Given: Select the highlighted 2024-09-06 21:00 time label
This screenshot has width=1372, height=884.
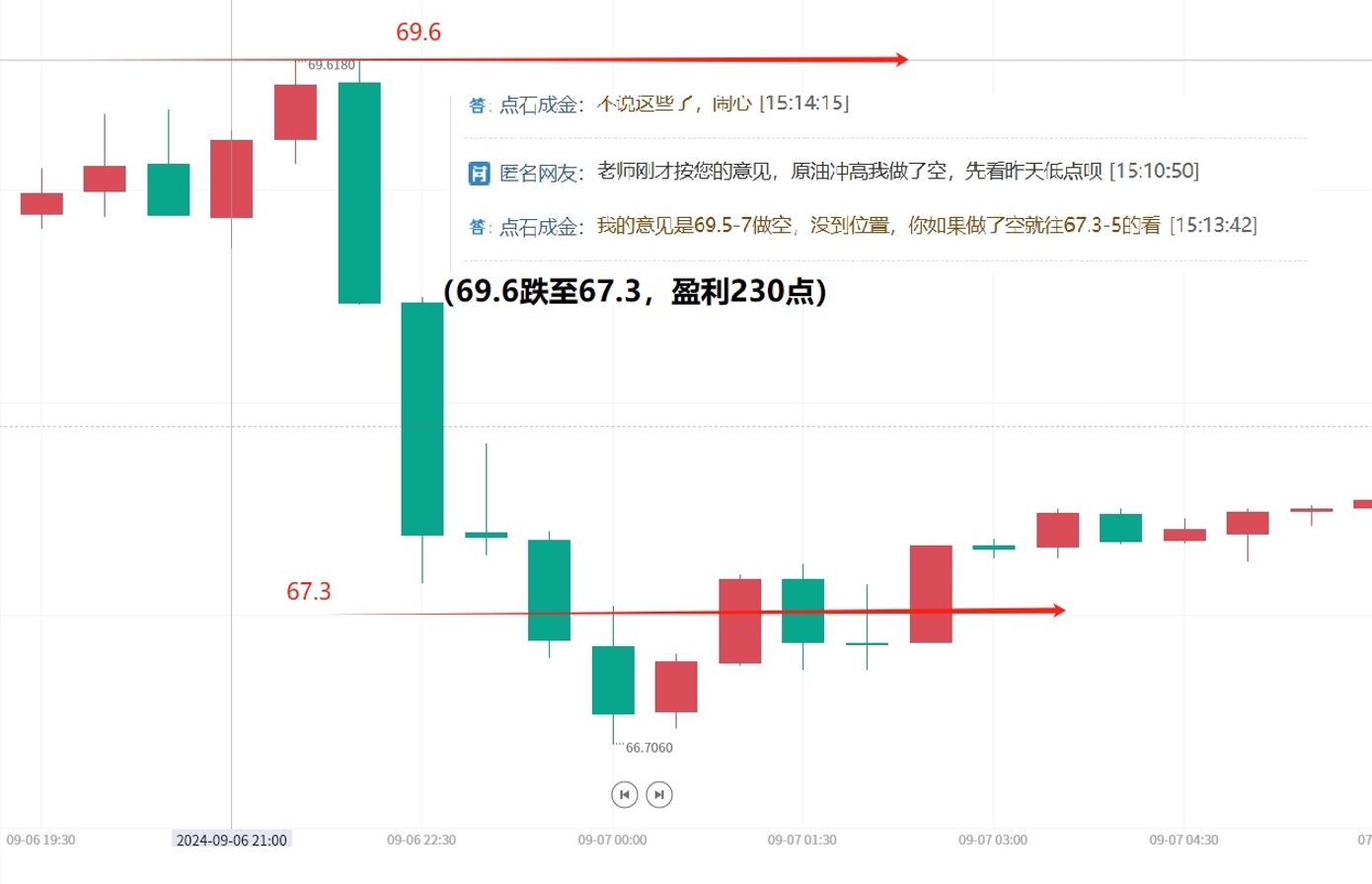Looking at the screenshot, I should pyautogui.click(x=232, y=841).
